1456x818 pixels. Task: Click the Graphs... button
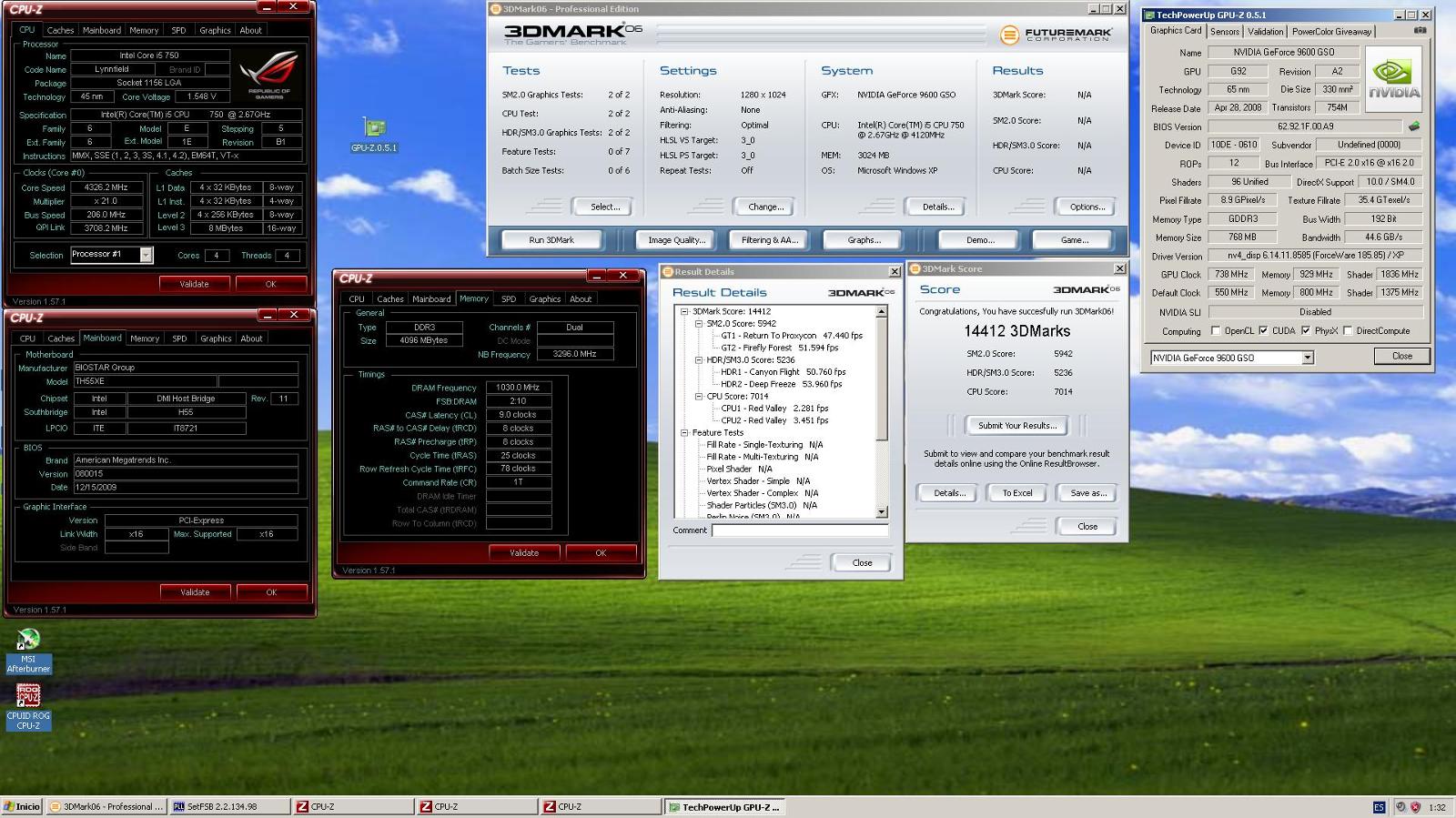tap(864, 240)
